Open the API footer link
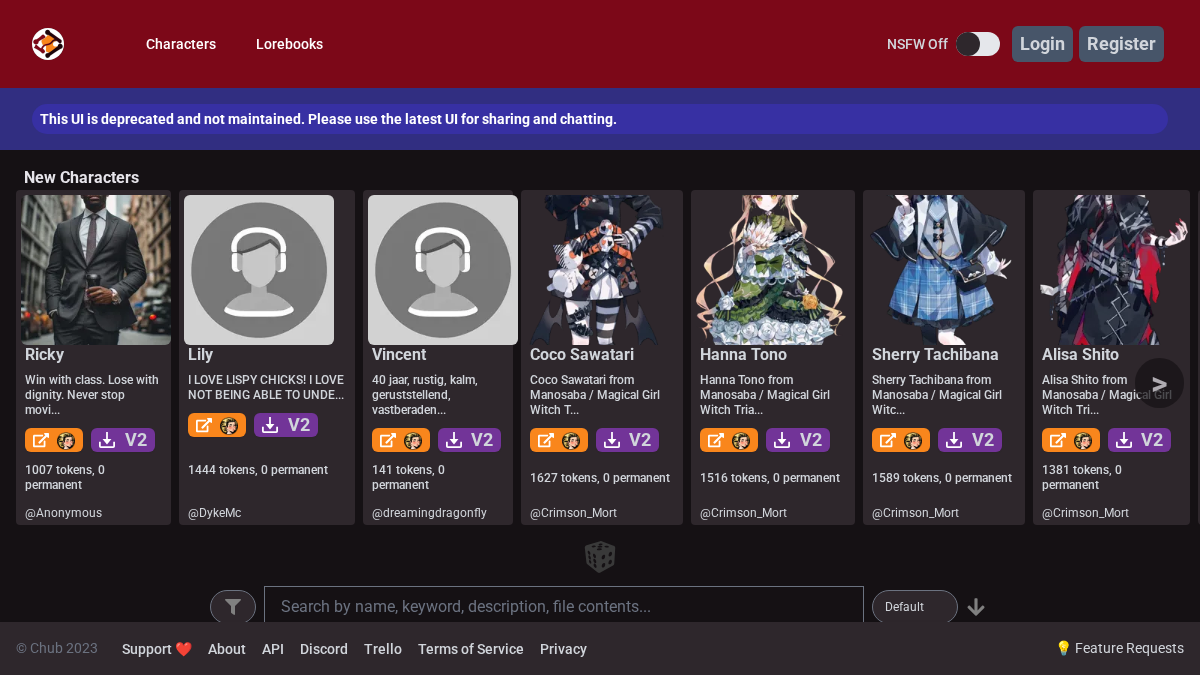The image size is (1200, 675). (x=273, y=649)
